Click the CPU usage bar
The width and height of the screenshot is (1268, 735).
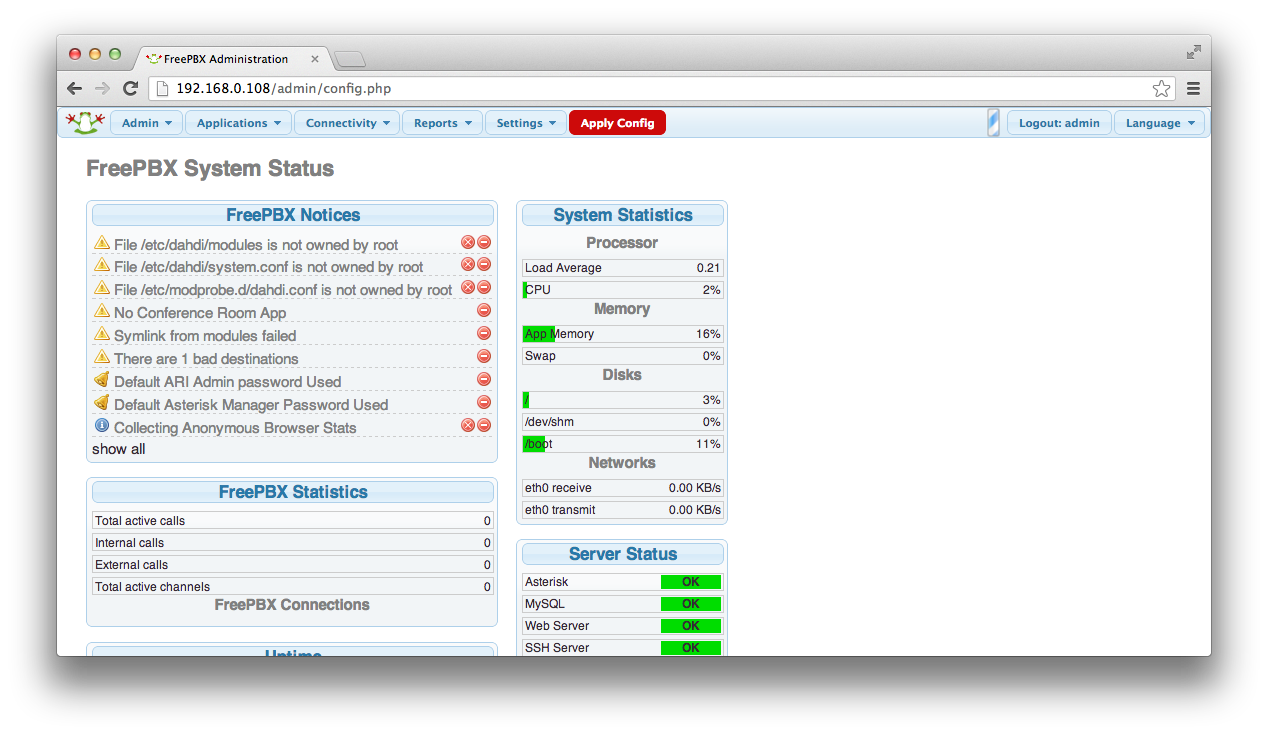(x=622, y=290)
